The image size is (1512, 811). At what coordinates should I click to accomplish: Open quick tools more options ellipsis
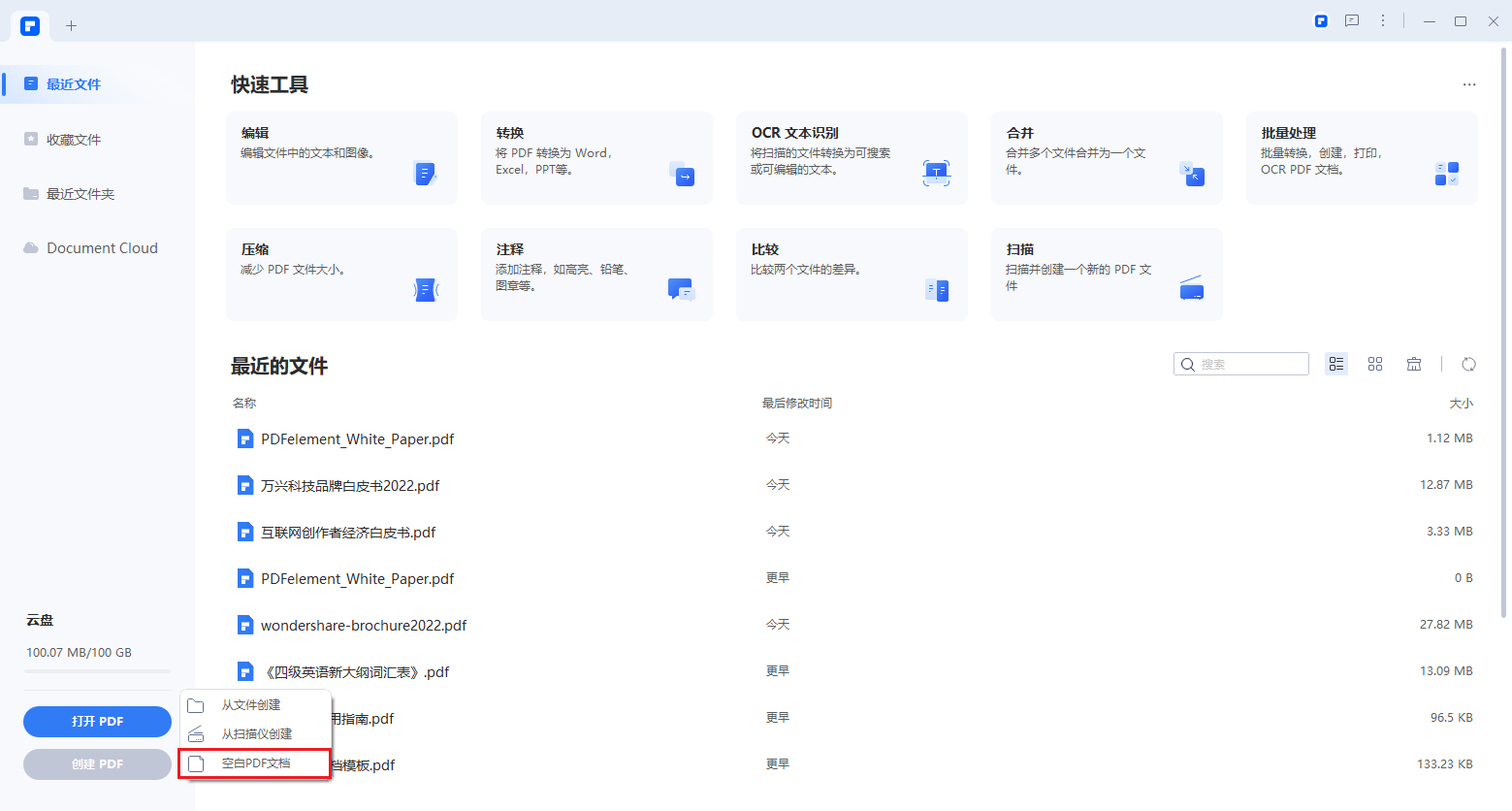tap(1469, 84)
